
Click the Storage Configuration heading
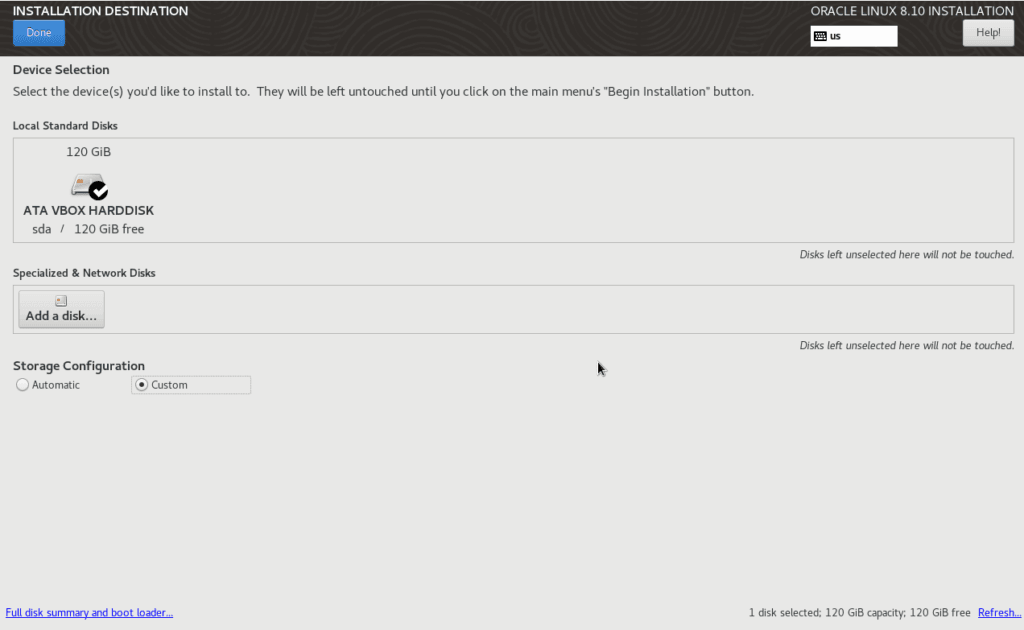pyautogui.click(x=79, y=366)
